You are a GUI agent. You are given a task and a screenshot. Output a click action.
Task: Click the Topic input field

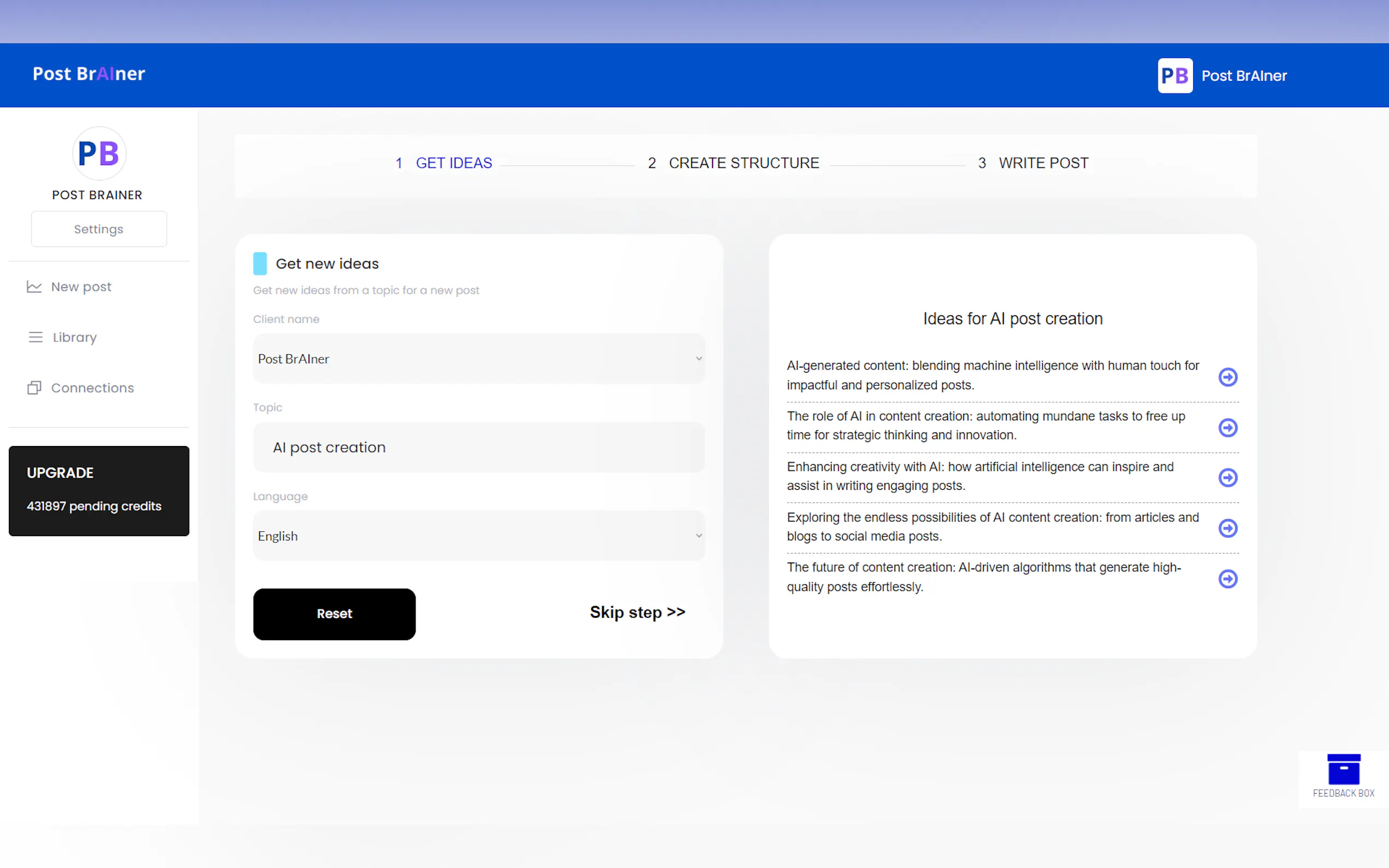coord(478,447)
